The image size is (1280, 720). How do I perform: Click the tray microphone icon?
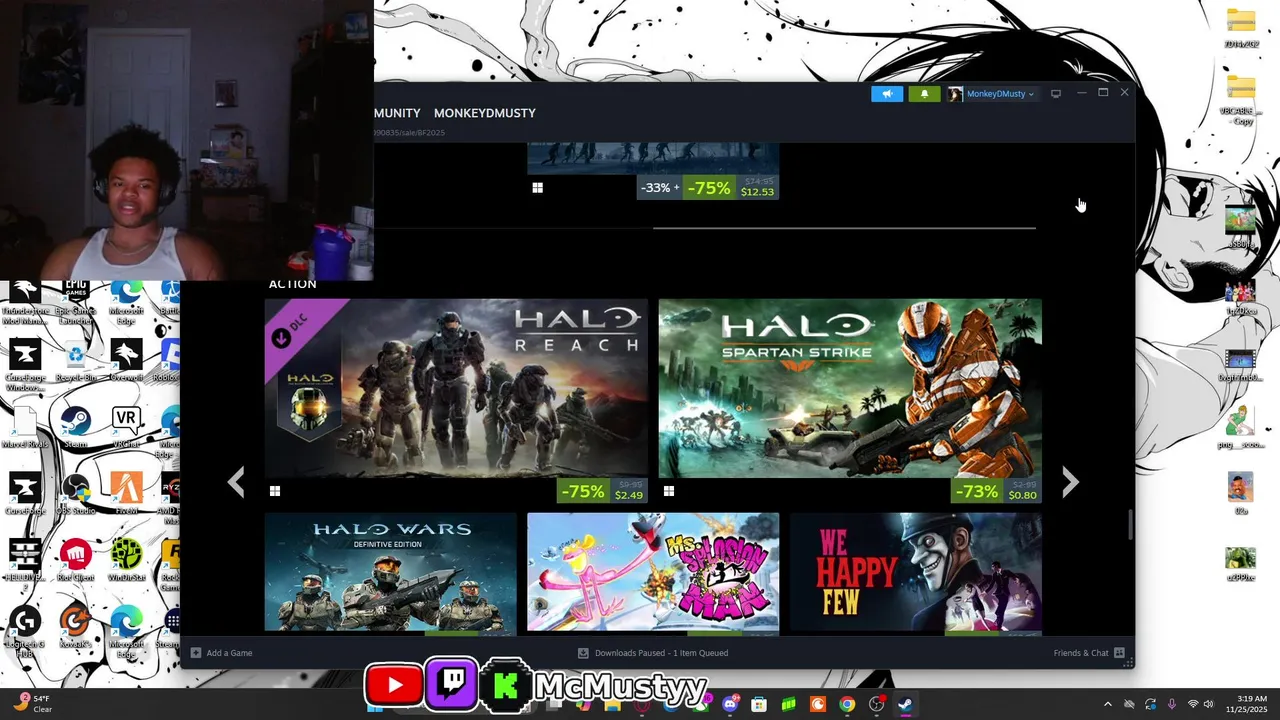click(x=1171, y=704)
